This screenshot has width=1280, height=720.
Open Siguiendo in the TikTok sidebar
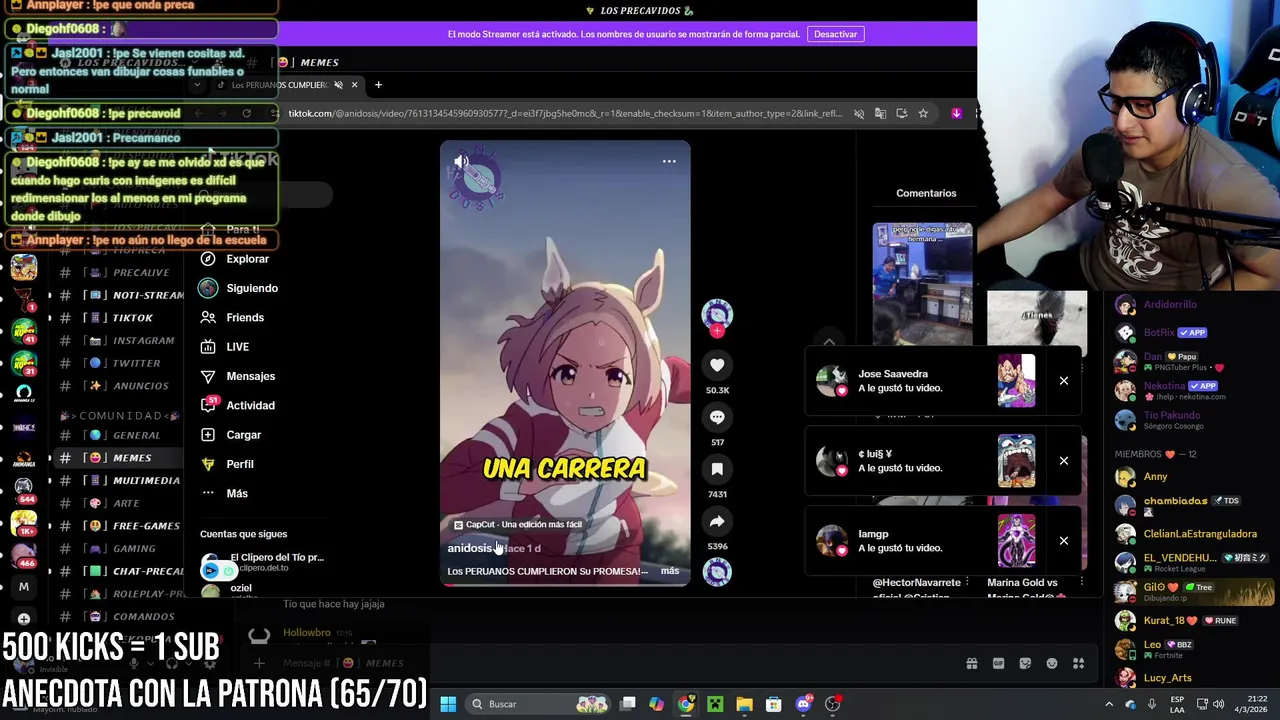(x=239, y=288)
